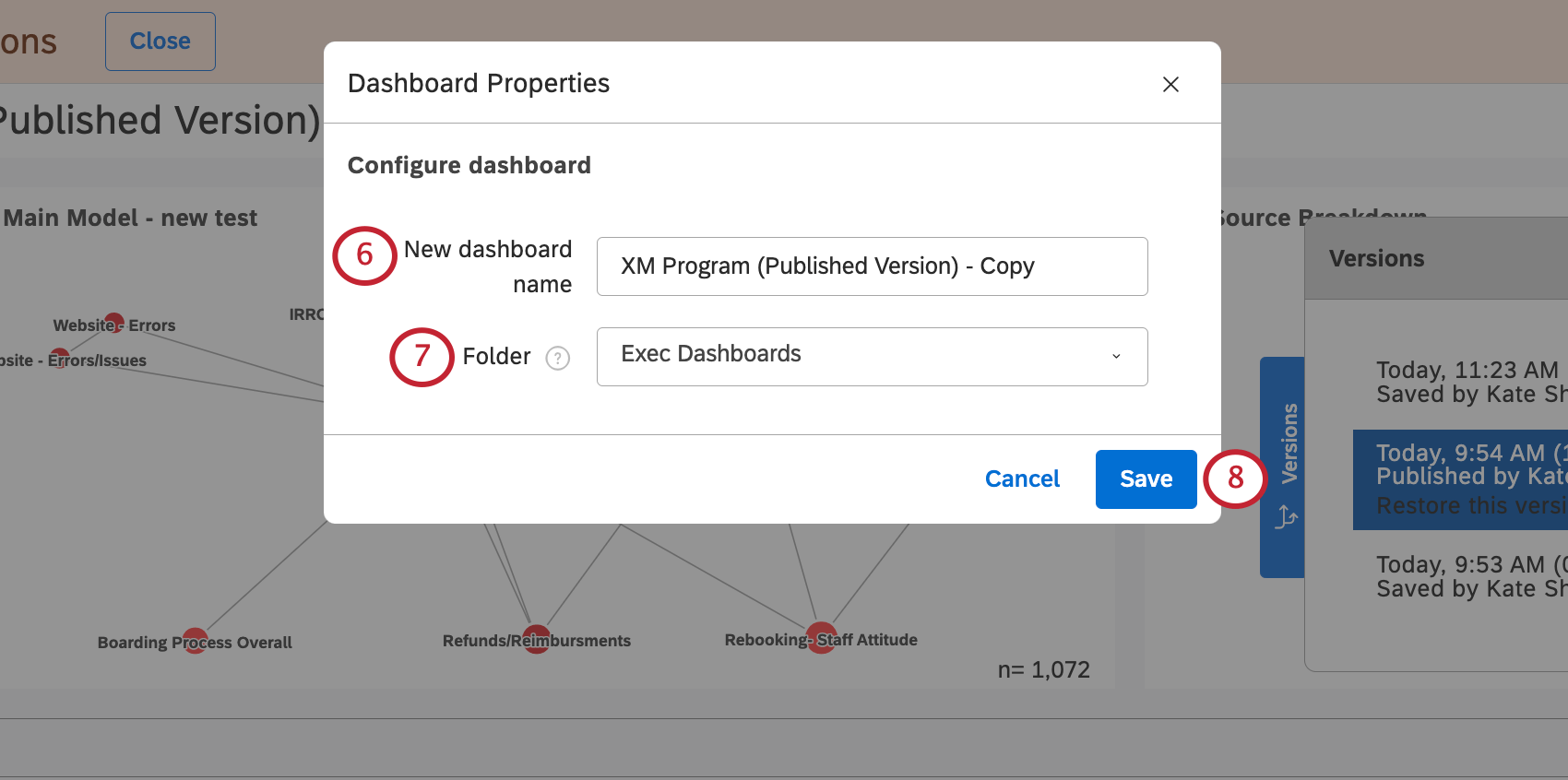Select the Rebooking- Staff Attitude node marker
Image resolution: width=1568 pixels, height=780 pixels.
pos(819,637)
